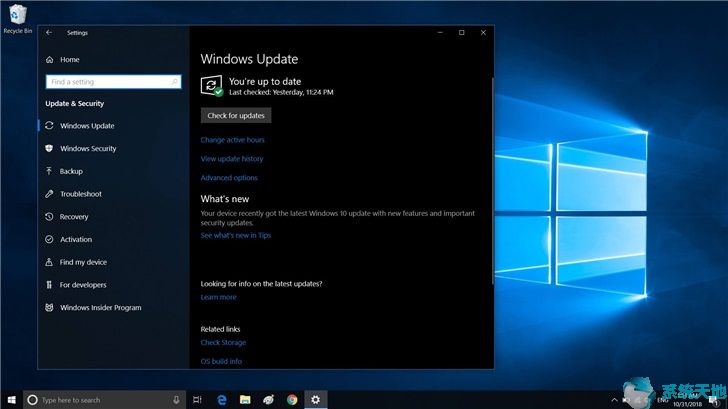Open Advanced options link
The height and width of the screenshot is (409, 728).
coord(229,178)
